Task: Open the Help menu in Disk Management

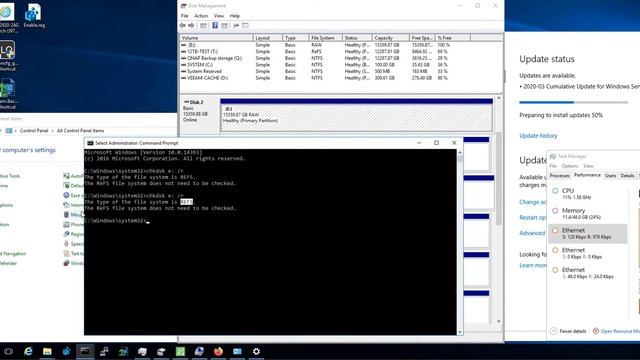Action: [235, 16]
